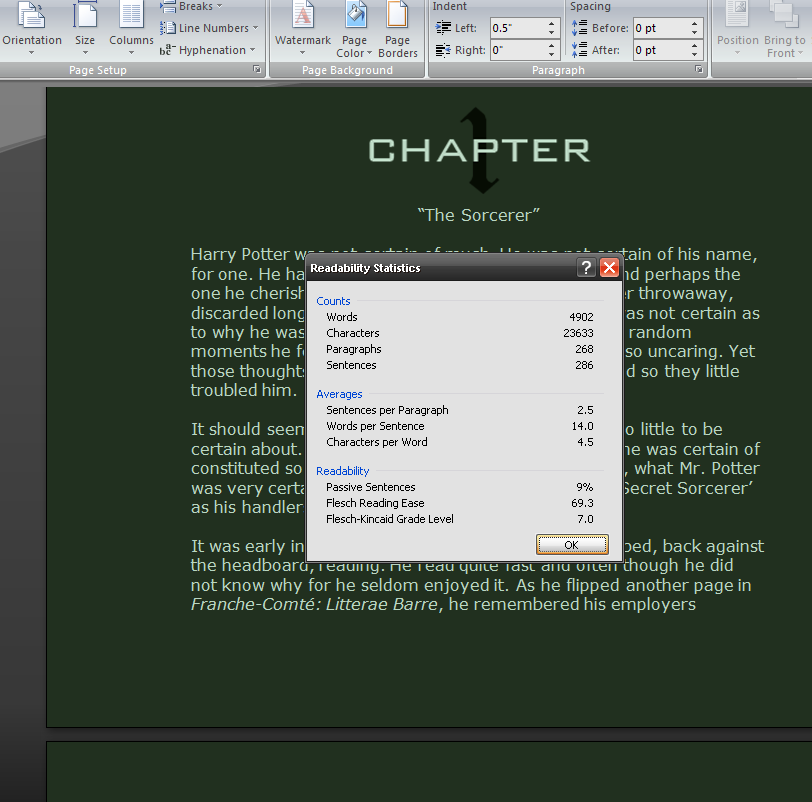Image resolution: width=812 pixels, height=802 pixels.
Task: Open the Columns layout menu
Action: (131, 28)
